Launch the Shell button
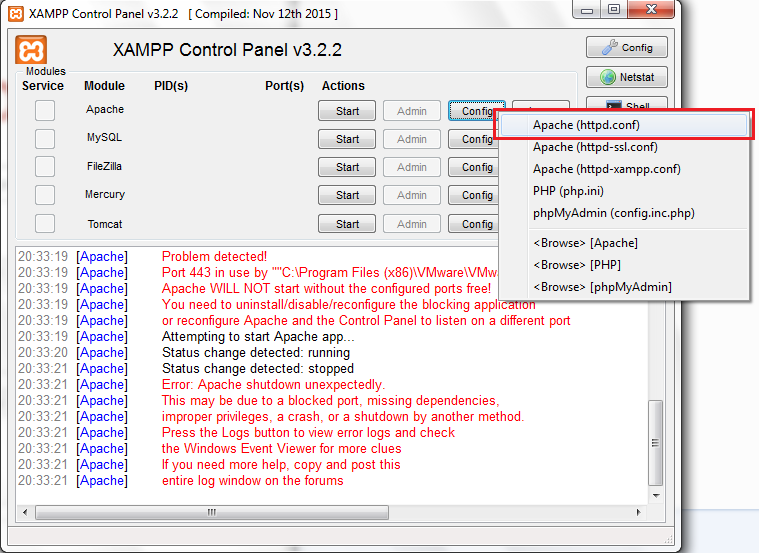The height and width of the screenshot is (553, 759). click(627, 104)
